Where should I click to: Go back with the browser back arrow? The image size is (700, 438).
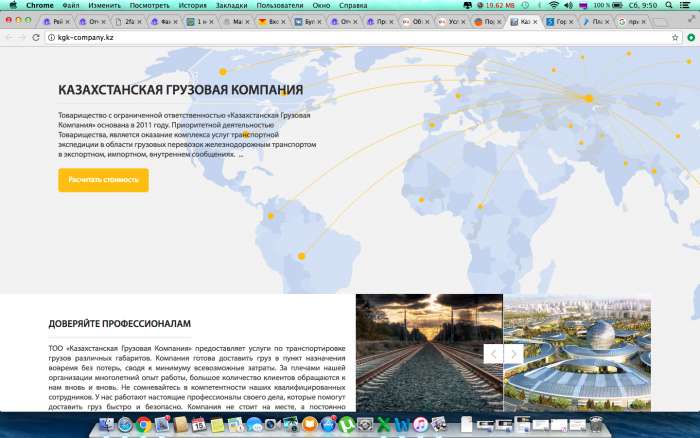point(9,38)
